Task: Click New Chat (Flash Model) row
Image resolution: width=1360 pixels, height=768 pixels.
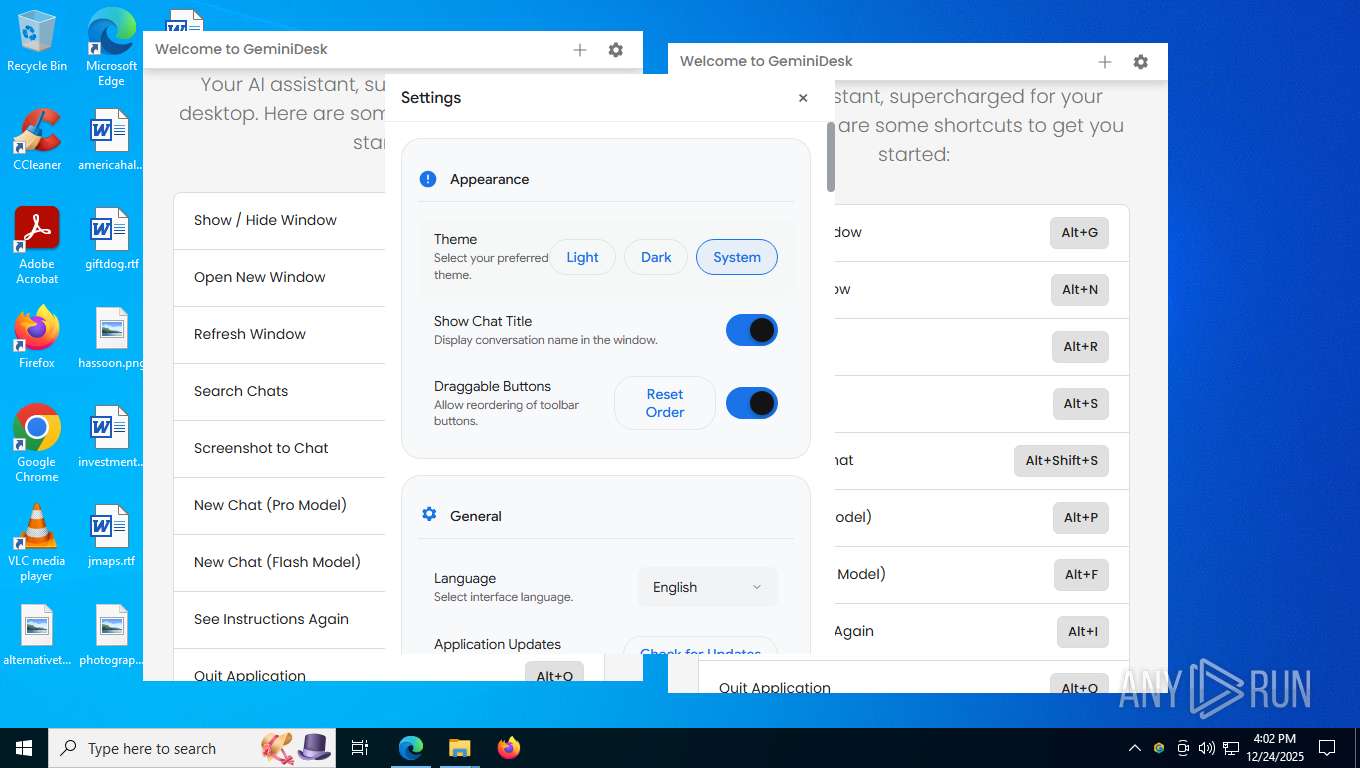Action: tap(279, 562)
